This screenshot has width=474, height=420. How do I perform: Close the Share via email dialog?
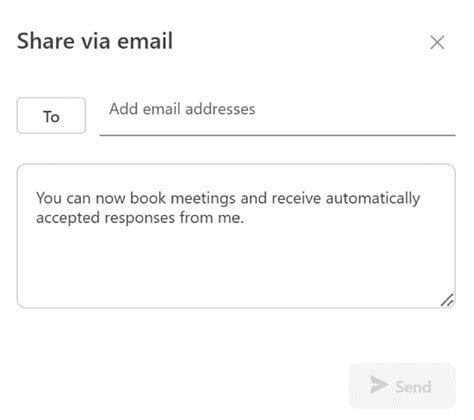[x=437, y=42]
